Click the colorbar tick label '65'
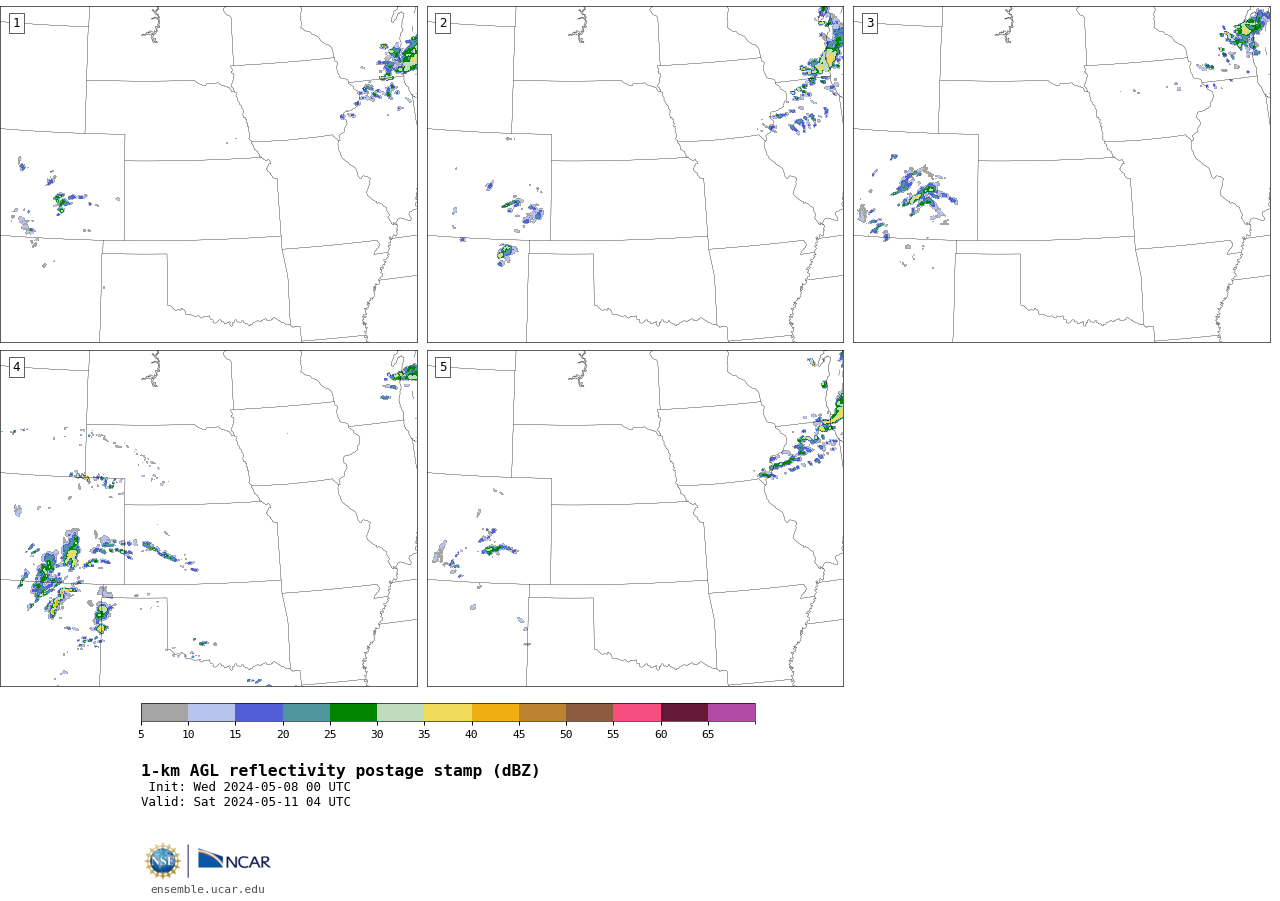Viewport: 1280px width, 901px height. pyautogui.click(x=708, y=735)
